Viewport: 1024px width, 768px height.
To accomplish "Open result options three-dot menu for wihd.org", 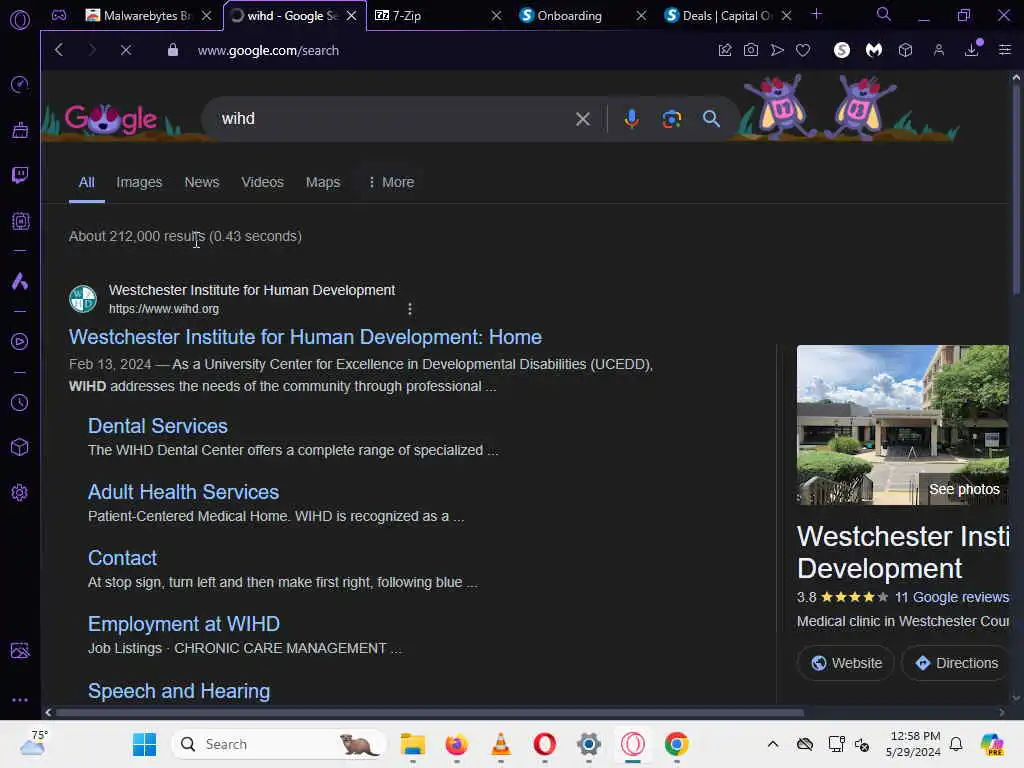I will click(409, 309).
